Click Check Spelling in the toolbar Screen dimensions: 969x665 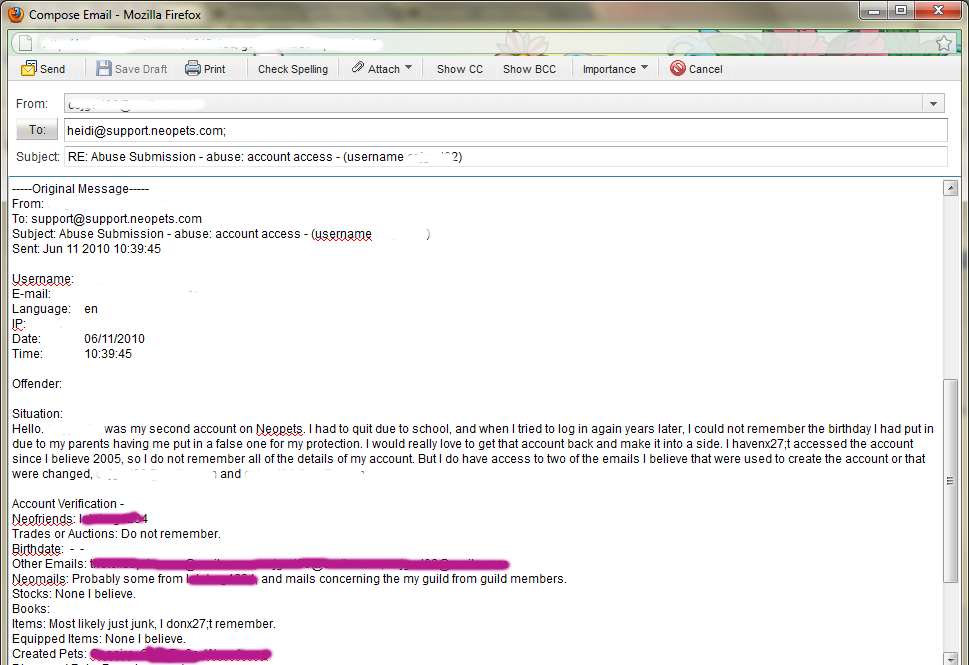[x=293, y=69]
